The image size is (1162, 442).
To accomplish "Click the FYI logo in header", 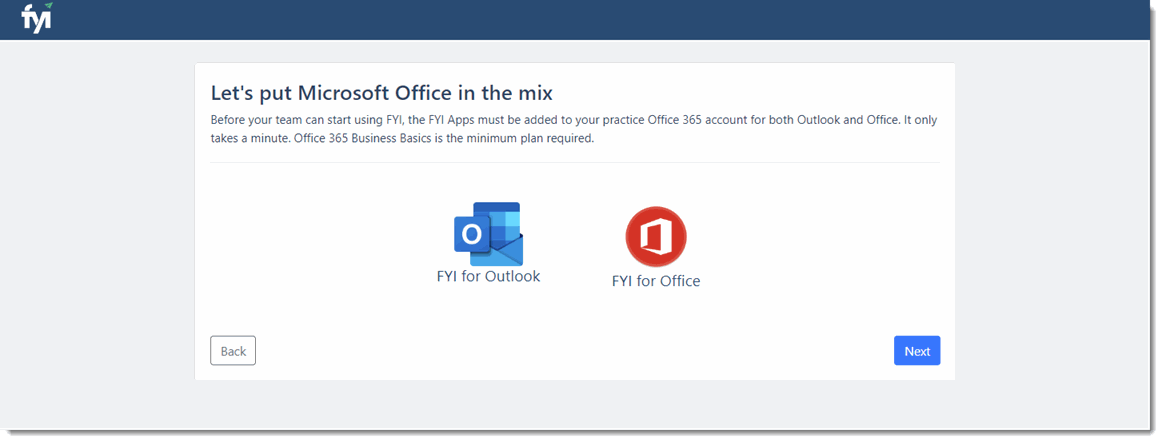I will [36, 19].
